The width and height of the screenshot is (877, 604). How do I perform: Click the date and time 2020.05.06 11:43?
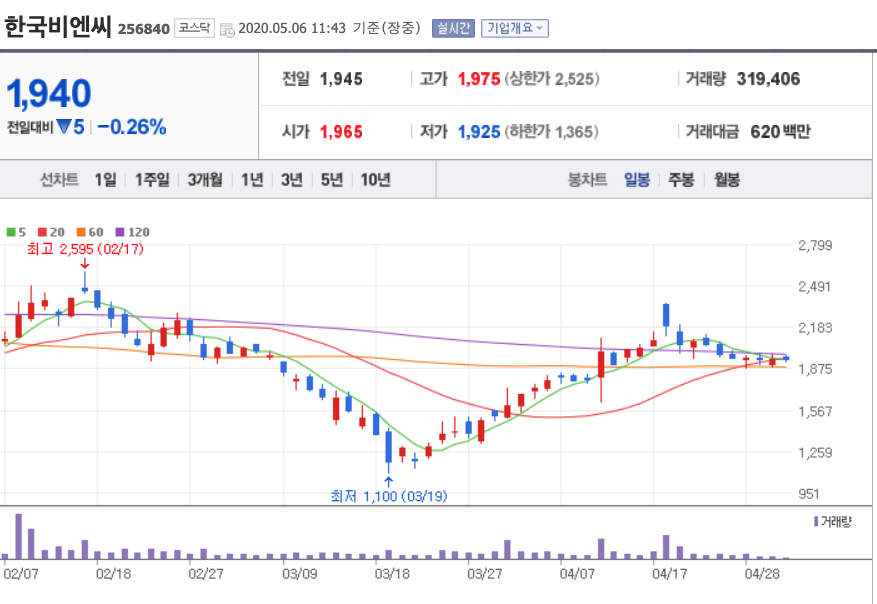click(x=292, y=28)
